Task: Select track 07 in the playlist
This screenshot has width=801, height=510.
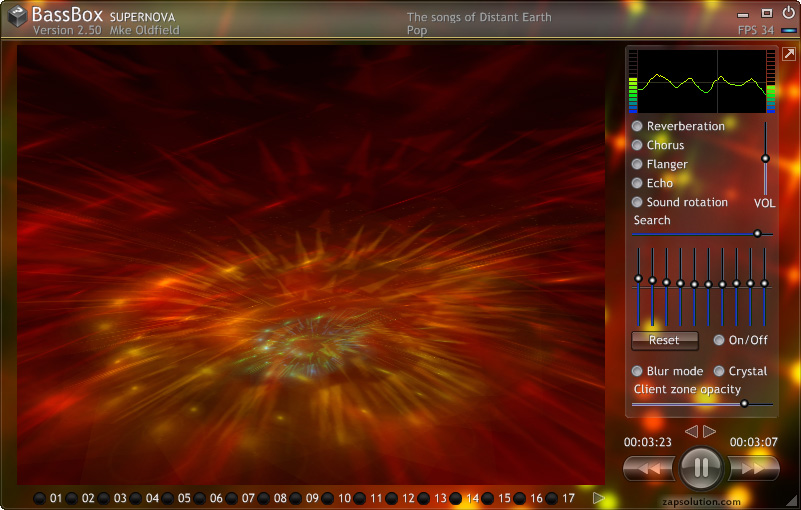Action: click(x=232, y=498)
